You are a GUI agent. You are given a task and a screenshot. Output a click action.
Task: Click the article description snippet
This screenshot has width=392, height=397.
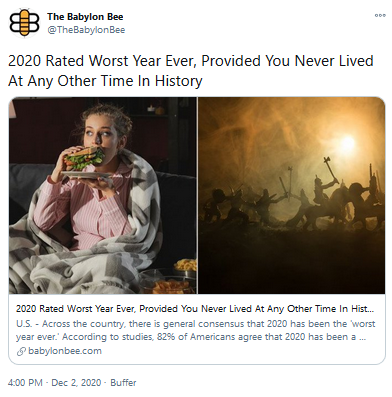point(195,330)
